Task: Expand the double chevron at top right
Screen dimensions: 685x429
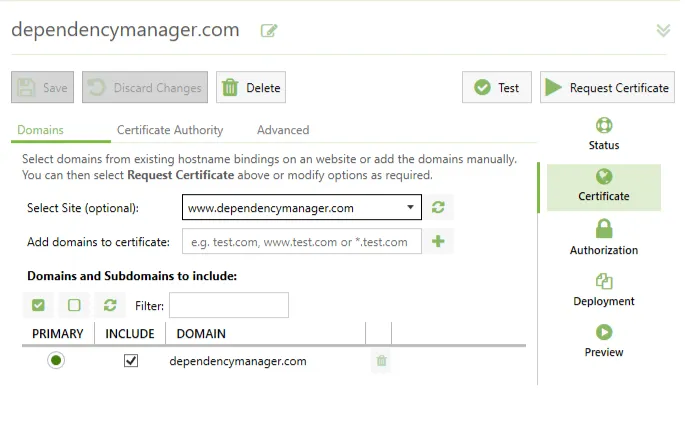Action: 663,30
